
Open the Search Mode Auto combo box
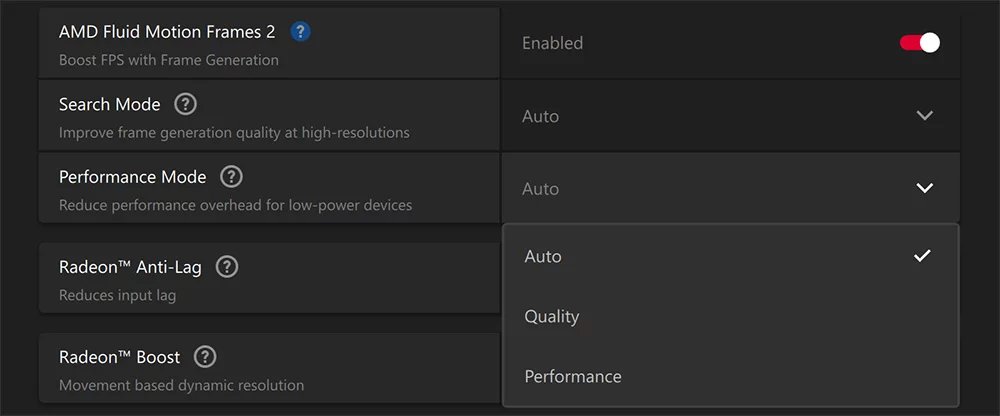(x=730, y=116)
